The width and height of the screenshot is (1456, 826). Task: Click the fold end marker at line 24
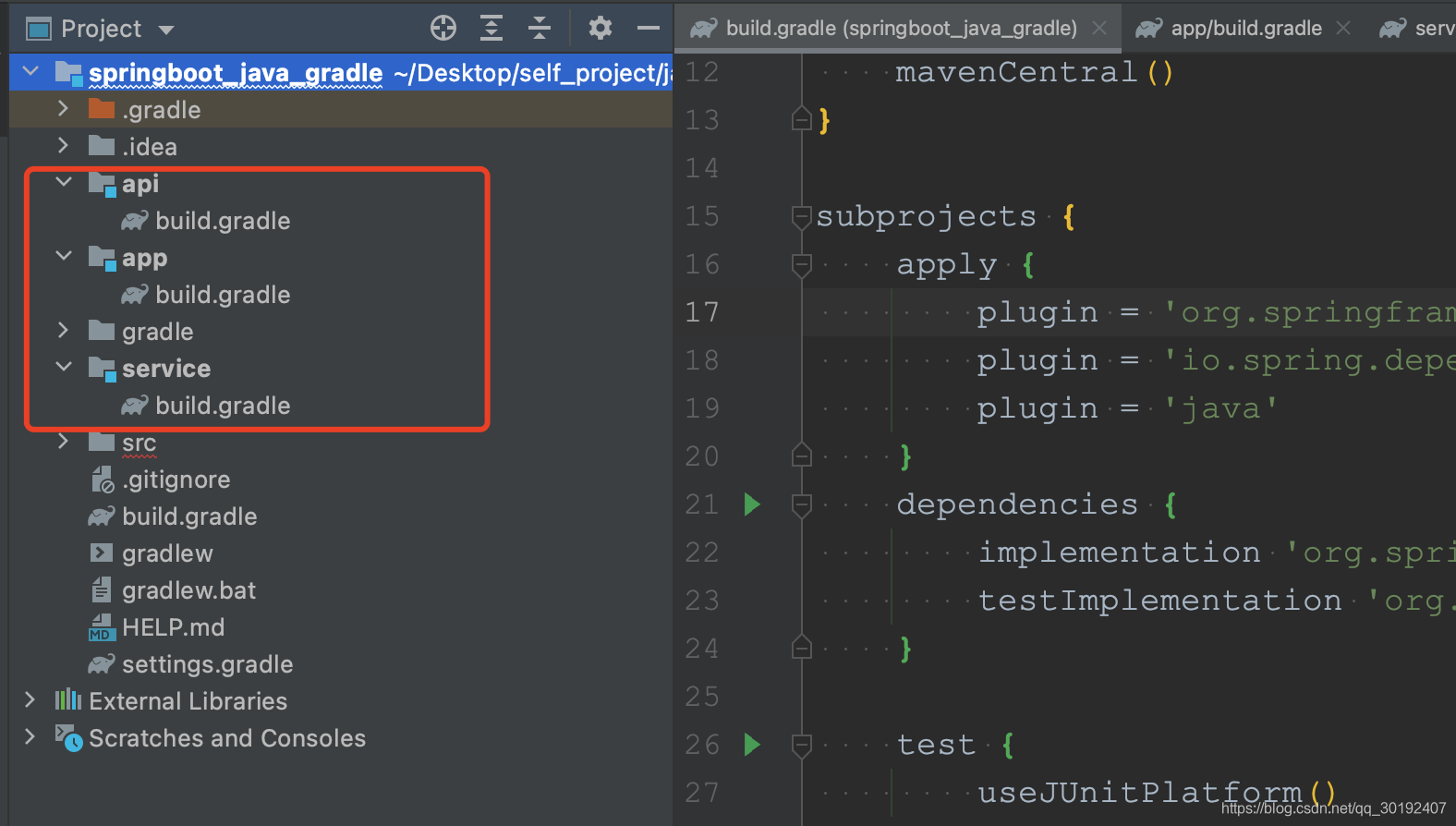802,649
